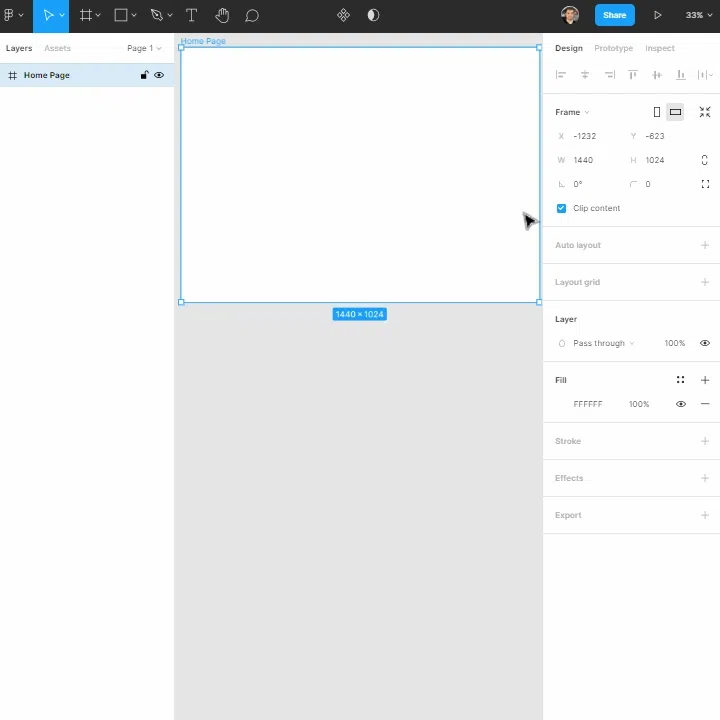Toggle visibility of FFFFFF fill

point(681,404)
